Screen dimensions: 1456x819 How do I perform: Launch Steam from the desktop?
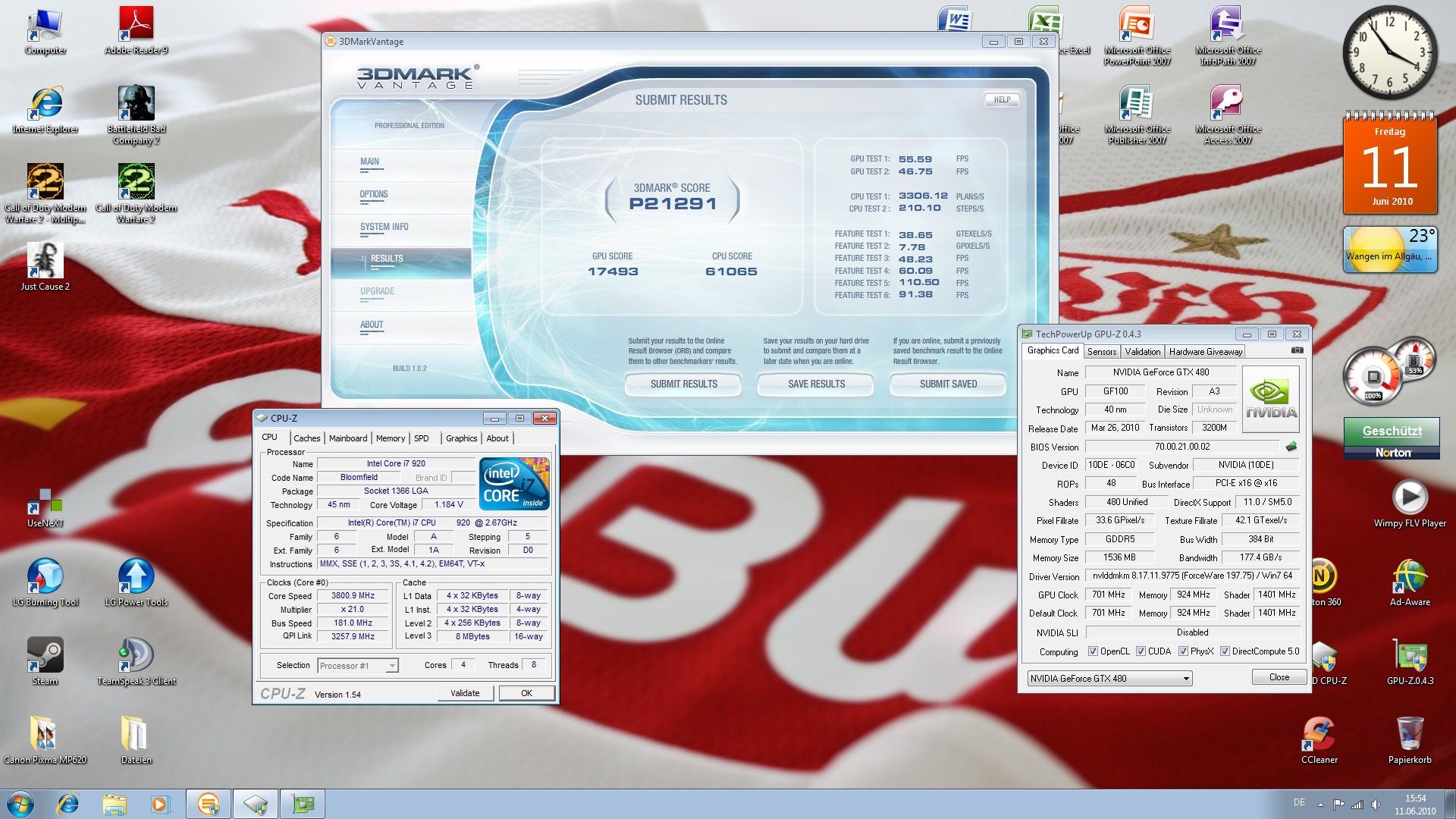[45, 662]
